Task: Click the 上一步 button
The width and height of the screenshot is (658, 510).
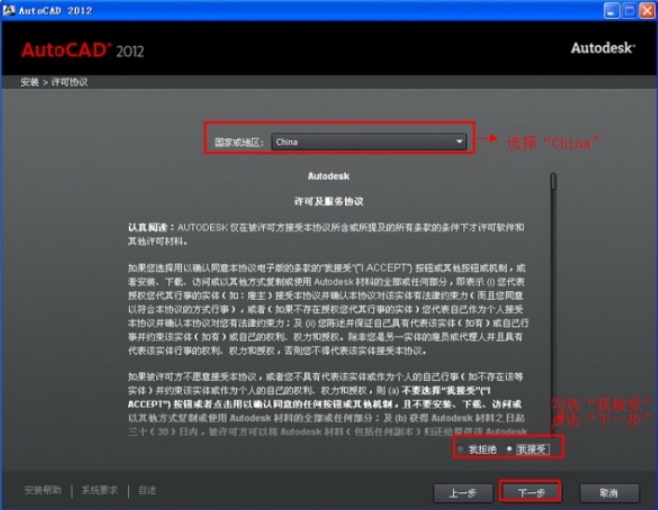Action: (463, 493)
